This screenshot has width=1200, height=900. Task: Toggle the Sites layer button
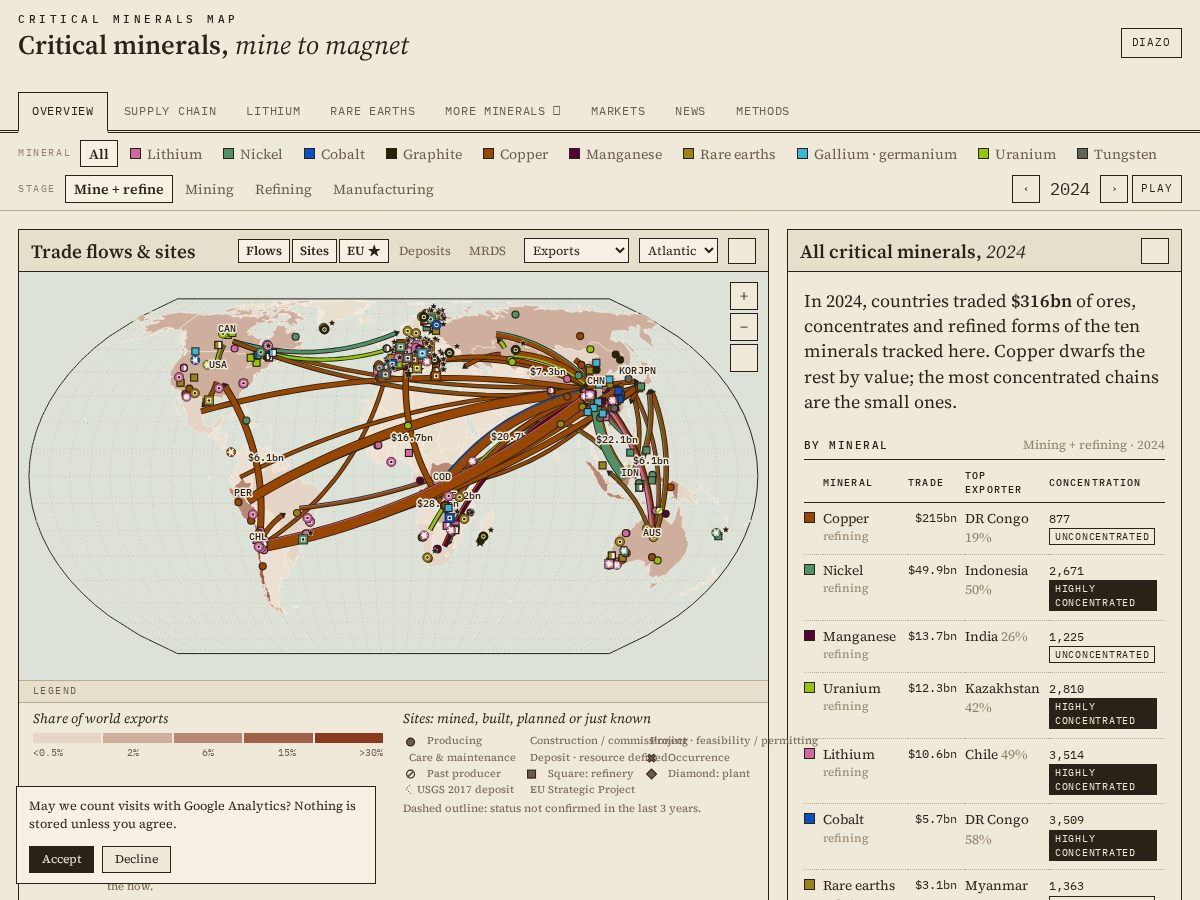pyautogui.click(x=314, y=251)
